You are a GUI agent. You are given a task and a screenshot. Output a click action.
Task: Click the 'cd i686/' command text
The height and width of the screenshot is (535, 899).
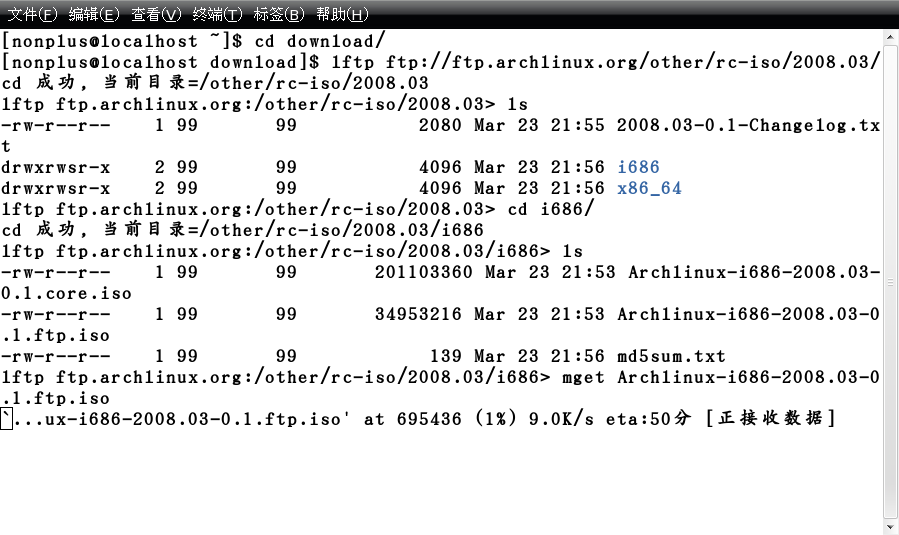(550, 209)
